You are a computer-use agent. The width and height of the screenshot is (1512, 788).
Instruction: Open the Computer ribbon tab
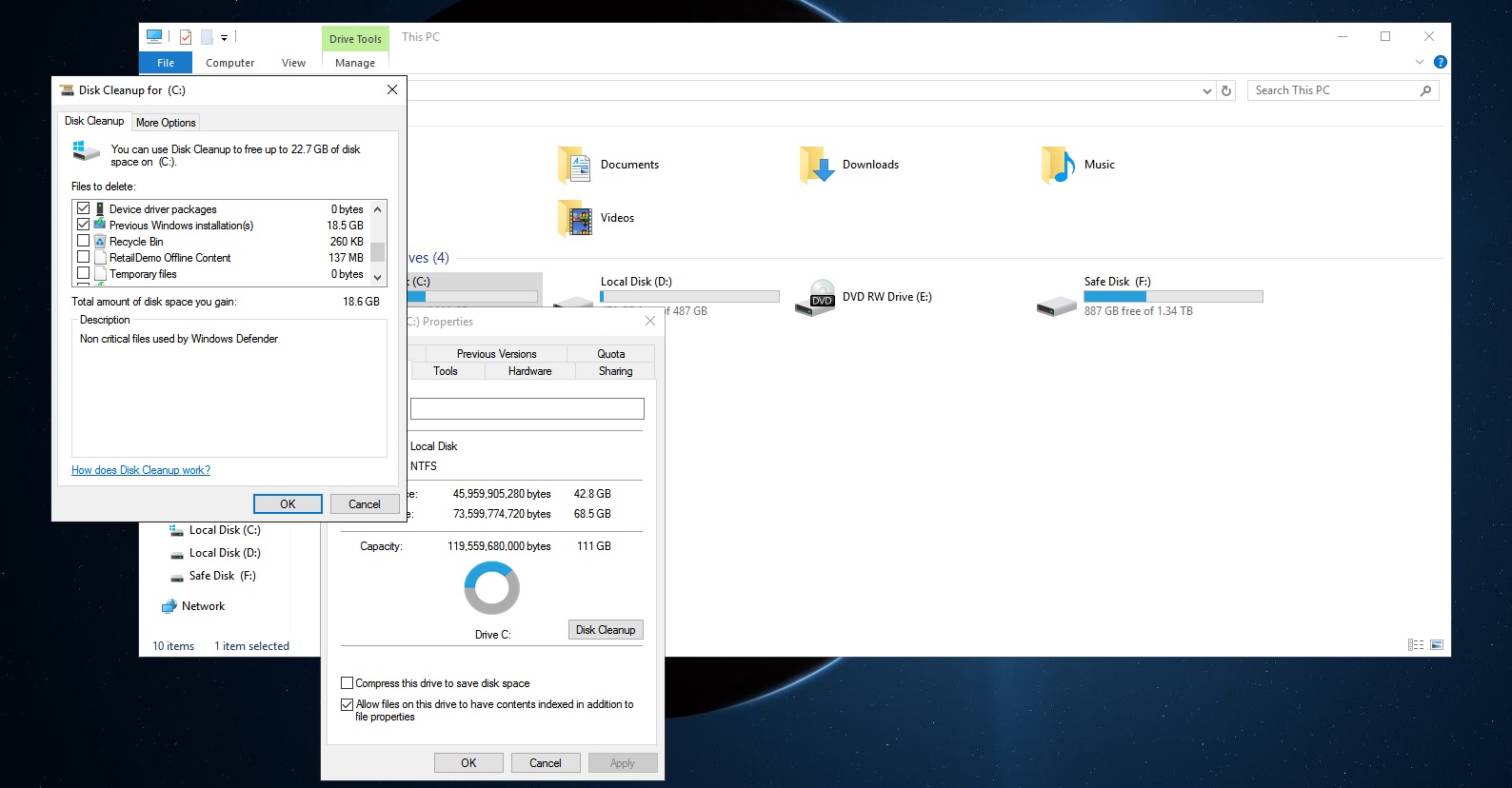230,63
